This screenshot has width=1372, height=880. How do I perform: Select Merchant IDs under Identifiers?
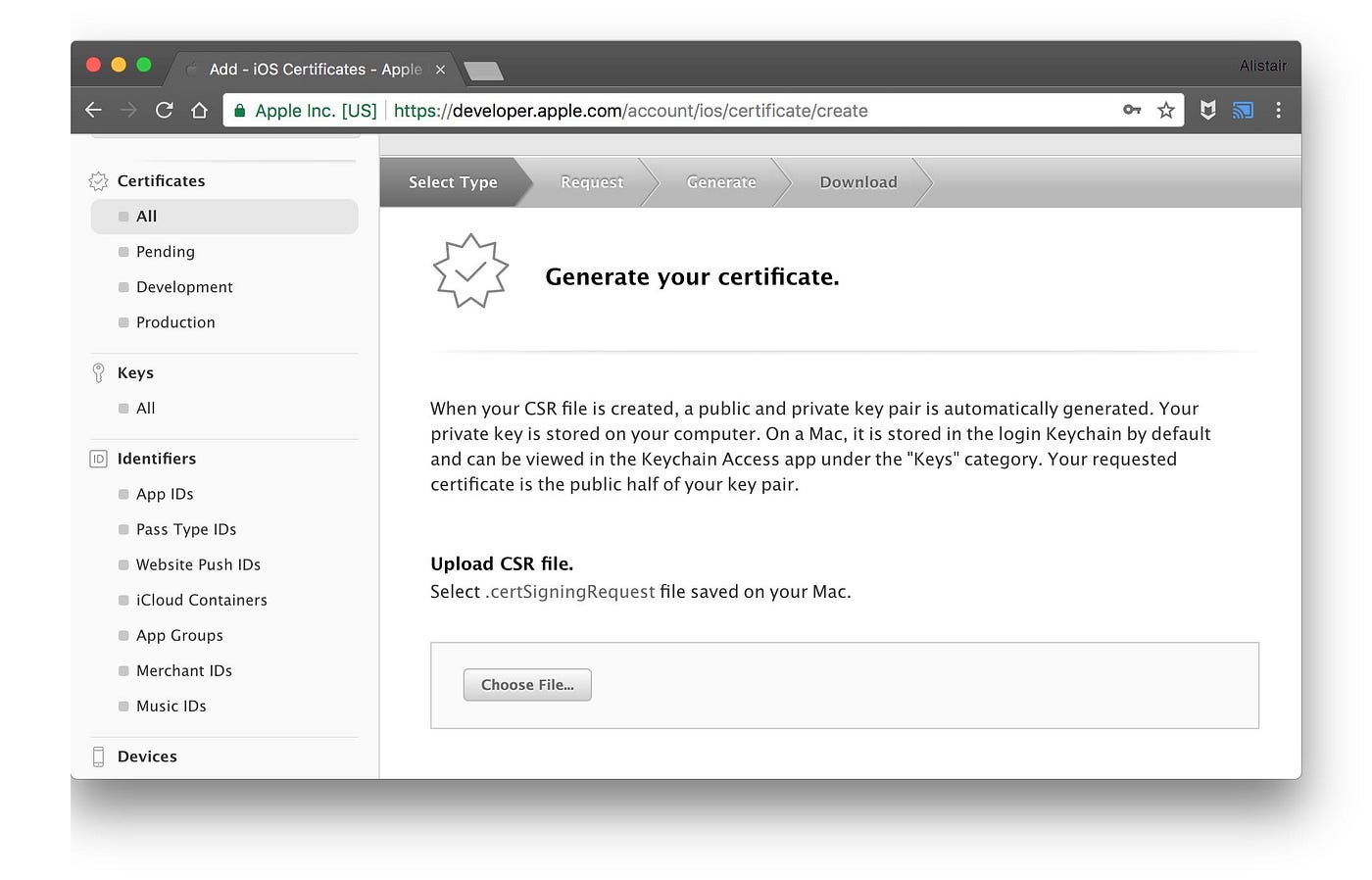tap(184, 670)
